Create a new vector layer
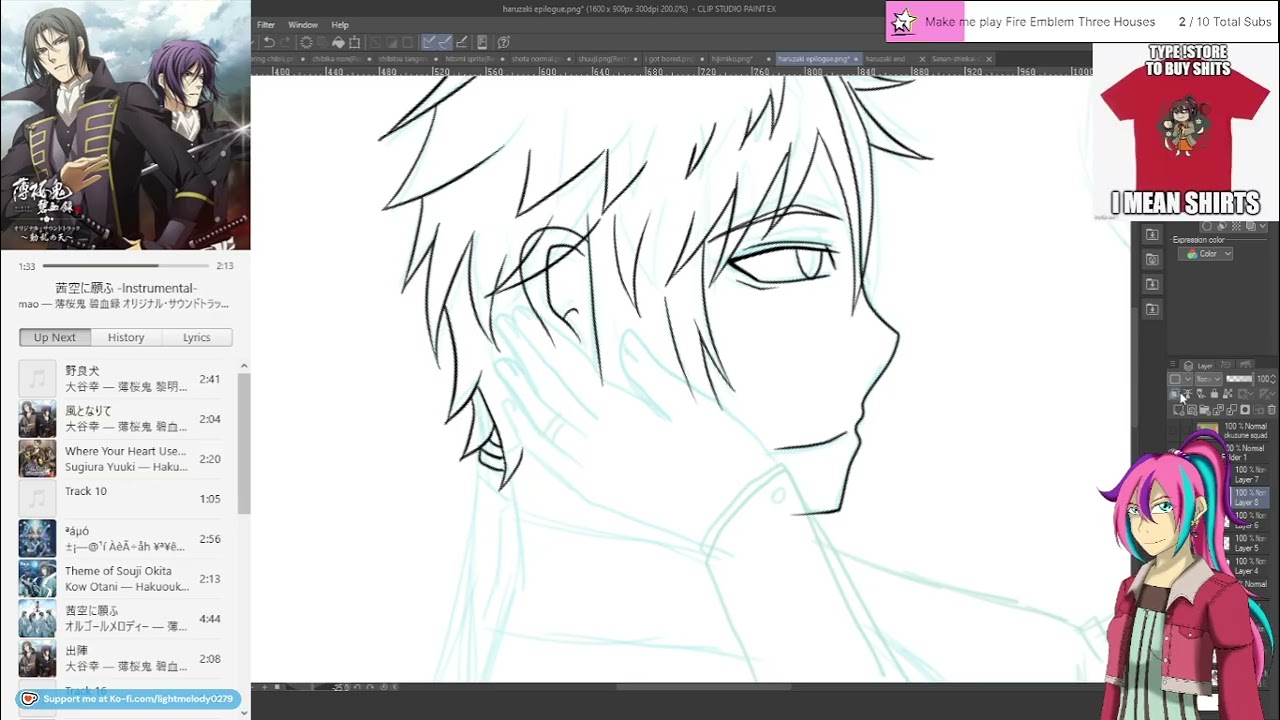Screen dimensions: 1280x720 click(1192, 410)
